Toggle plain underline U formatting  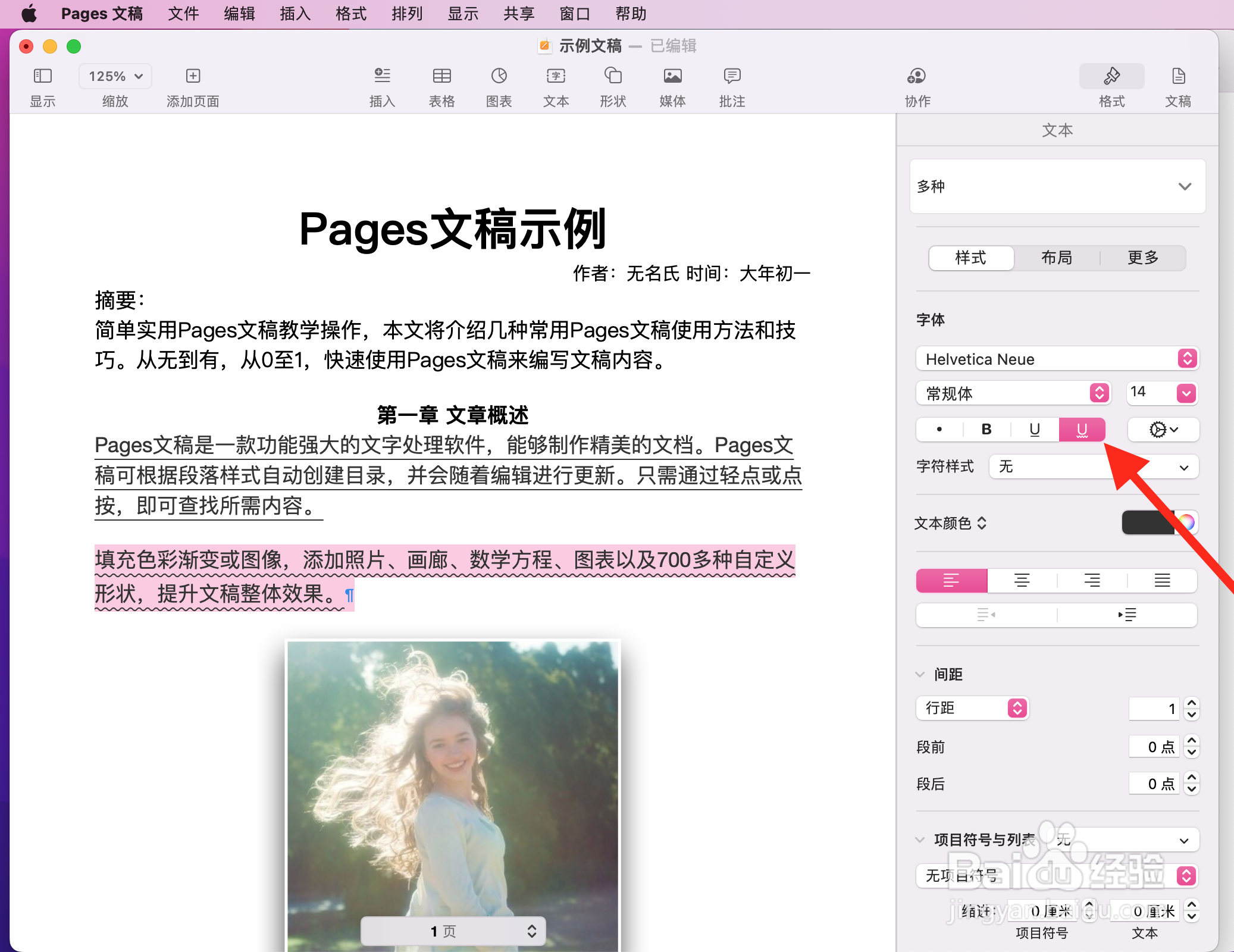(1035, 430)
